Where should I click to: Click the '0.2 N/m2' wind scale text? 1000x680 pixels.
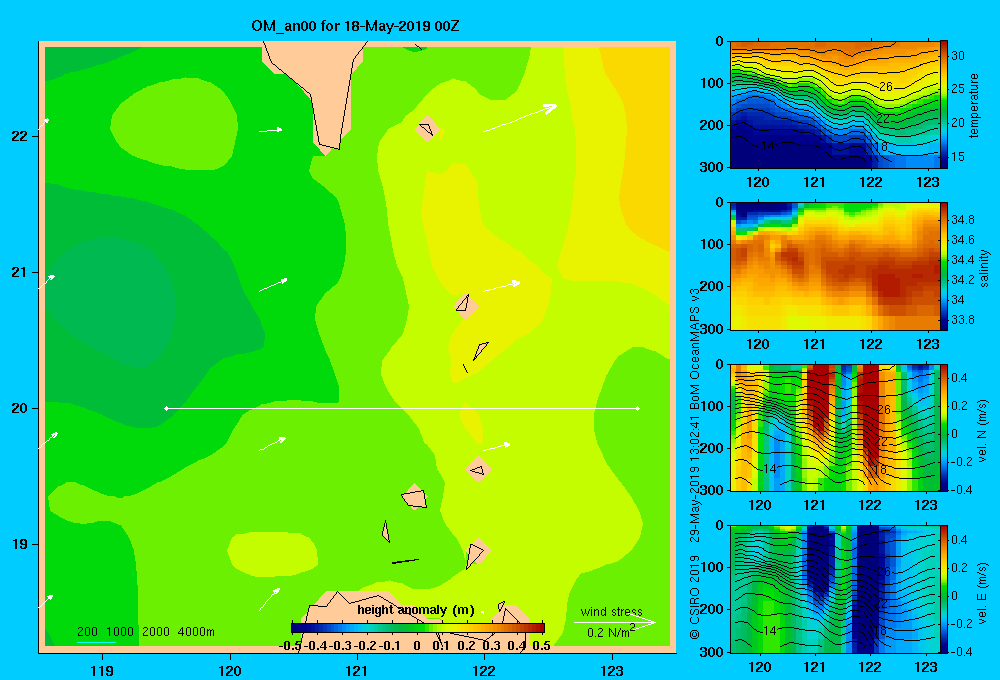click(x=610, y=632)
